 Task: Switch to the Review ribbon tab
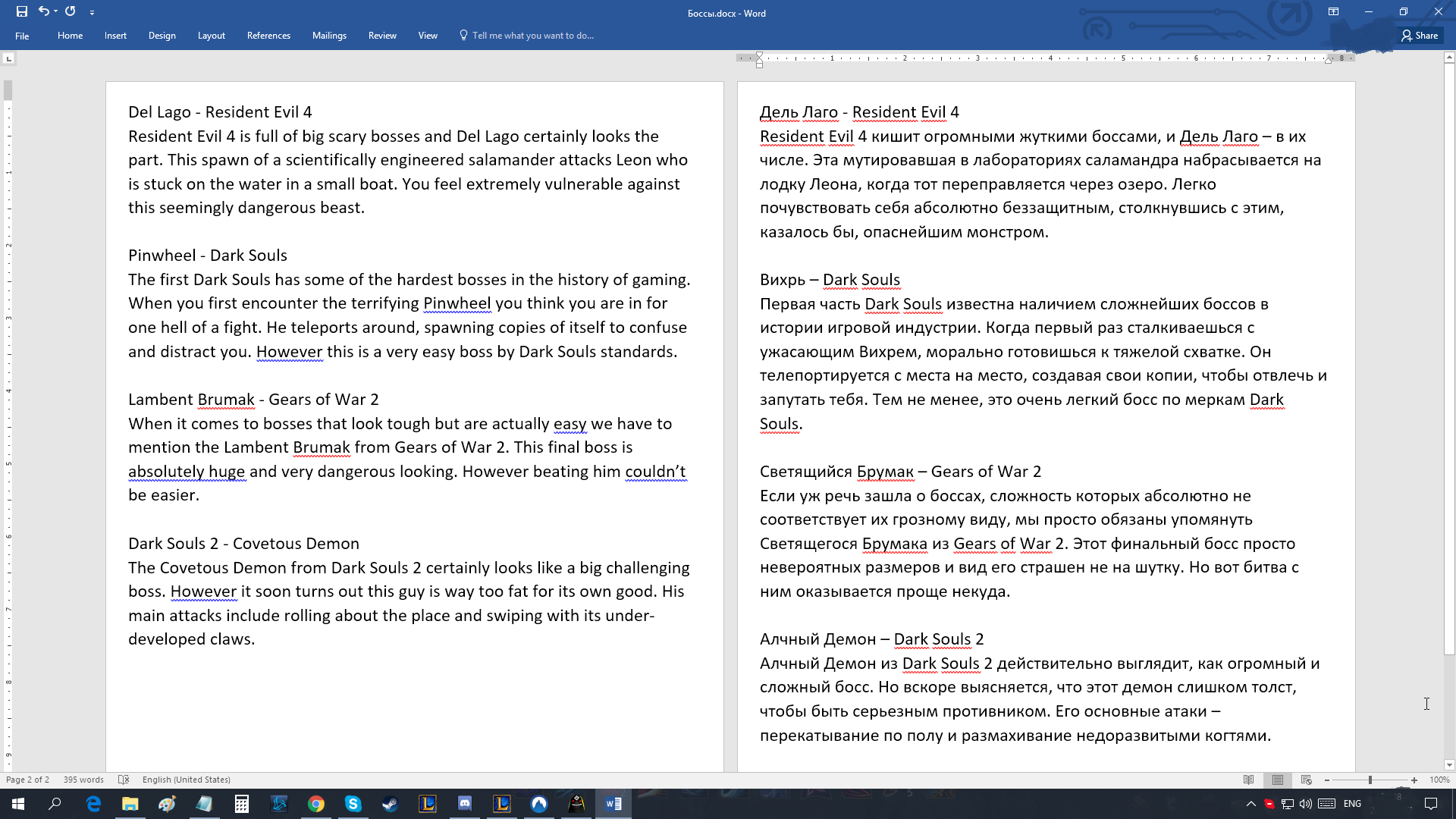point(382,36)
